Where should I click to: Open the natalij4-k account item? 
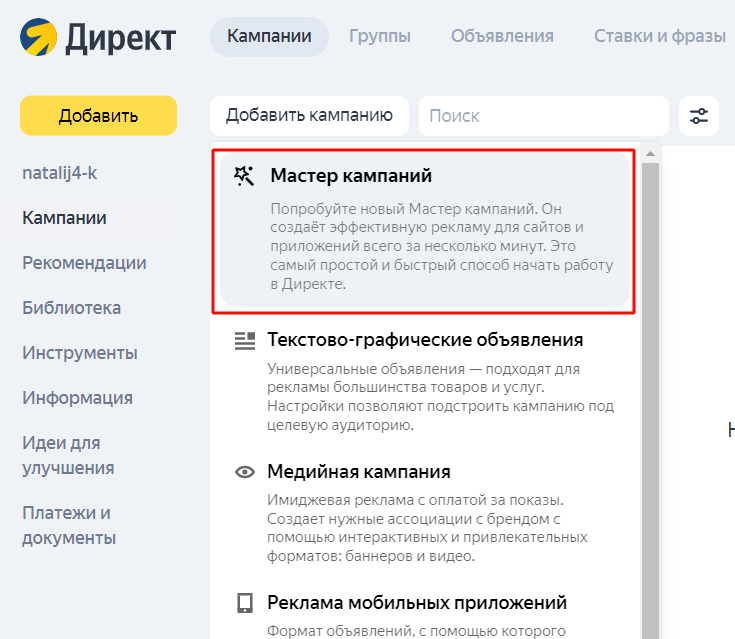(60, 173)
